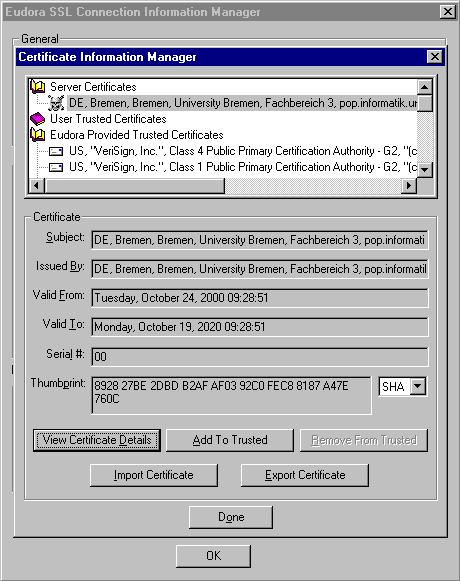Select the DE, Bremen server certificate entry
Viewport: 460px width, 581px height.
coord(242,103)
